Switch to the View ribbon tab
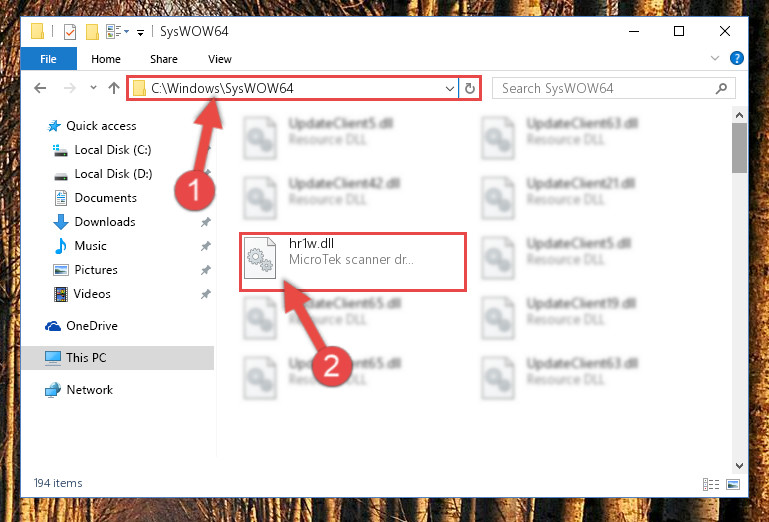 pyautogui.click(x=219, y=59)
